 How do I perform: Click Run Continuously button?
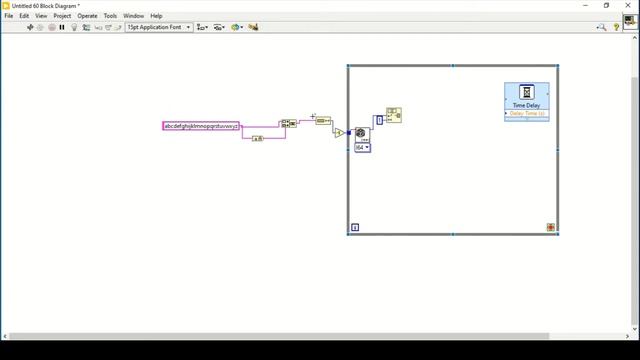40,27
